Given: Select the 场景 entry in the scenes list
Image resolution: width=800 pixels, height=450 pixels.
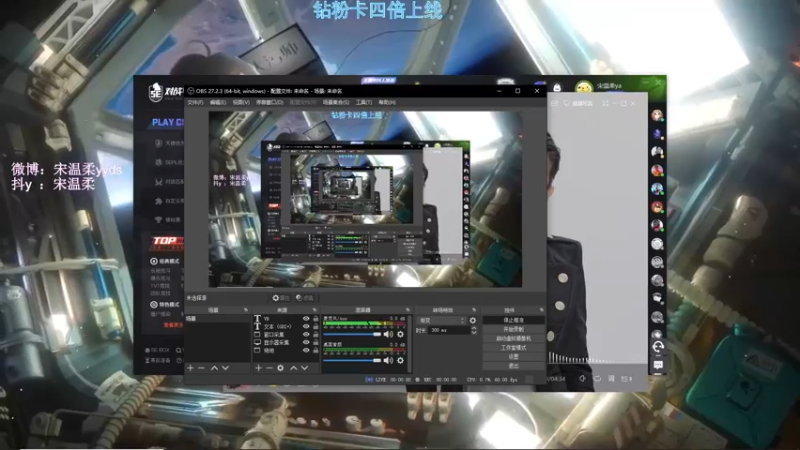Looking at the screenshot, I should click(x=217, y=318).
